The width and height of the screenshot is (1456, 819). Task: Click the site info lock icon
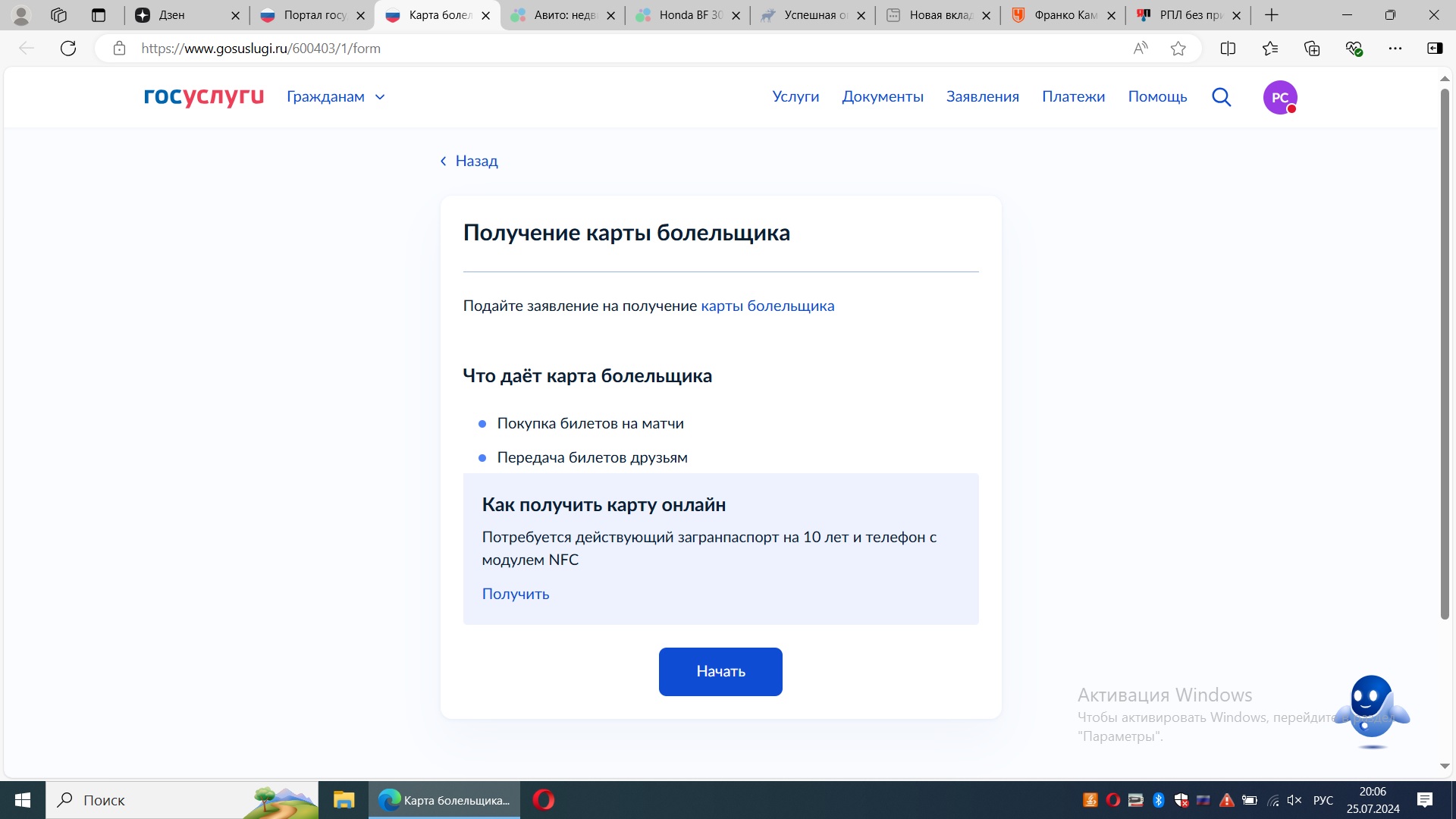point(119,49)
